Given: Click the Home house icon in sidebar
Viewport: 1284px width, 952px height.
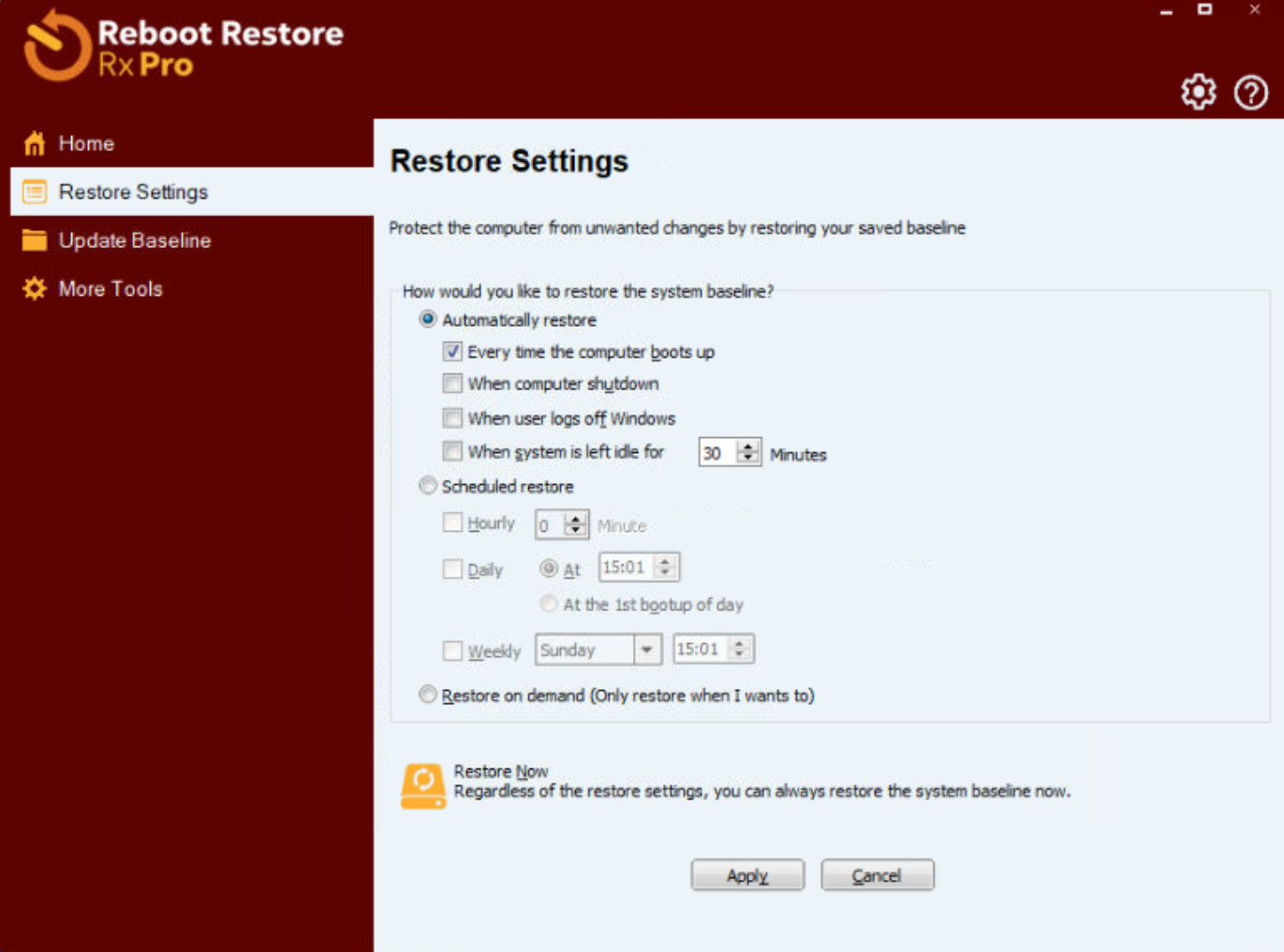Looking at the screenshot, I should 35,143.
